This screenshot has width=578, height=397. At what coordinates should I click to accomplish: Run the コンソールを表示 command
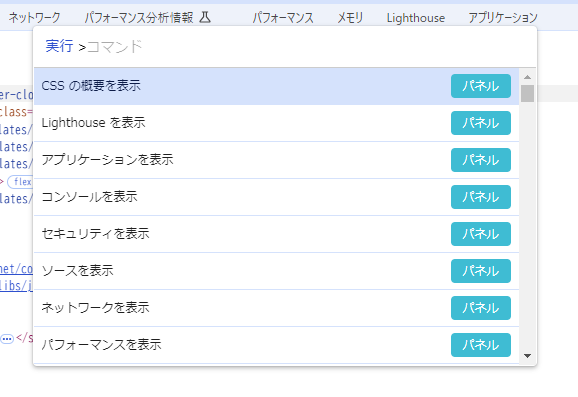(276, 197)
